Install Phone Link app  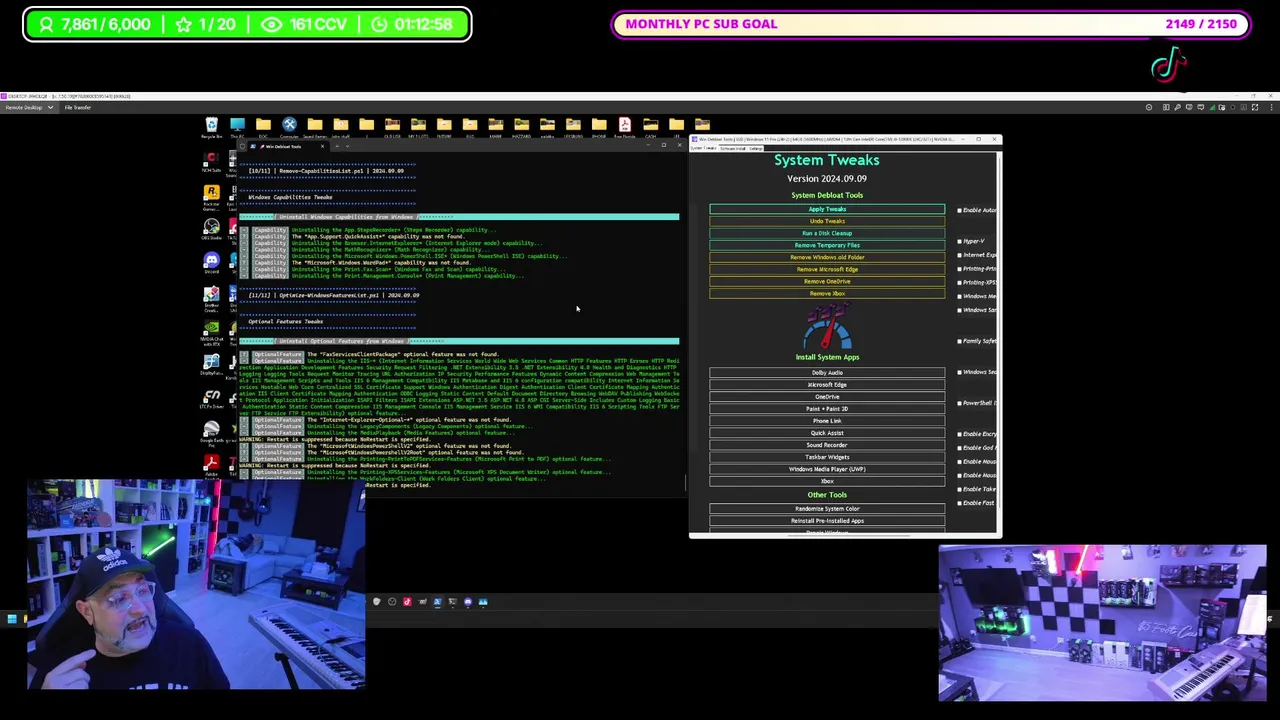pos(827,420)
